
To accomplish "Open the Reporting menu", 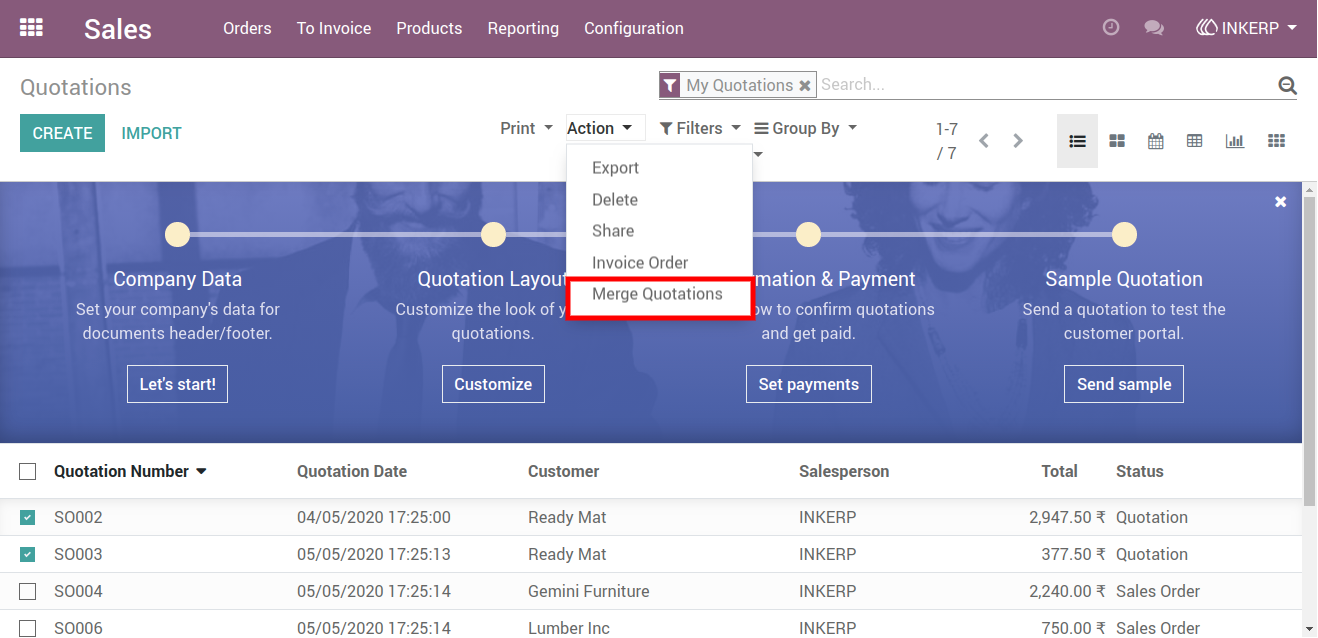I will tap(523, 28).
